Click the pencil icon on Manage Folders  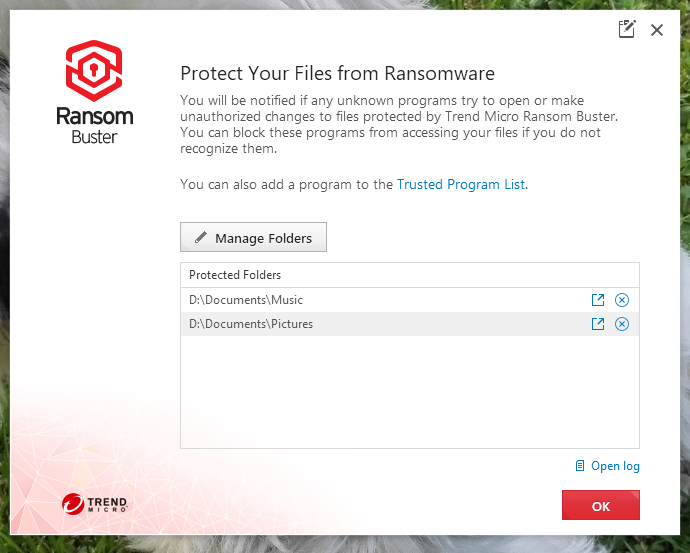point(200,238)
